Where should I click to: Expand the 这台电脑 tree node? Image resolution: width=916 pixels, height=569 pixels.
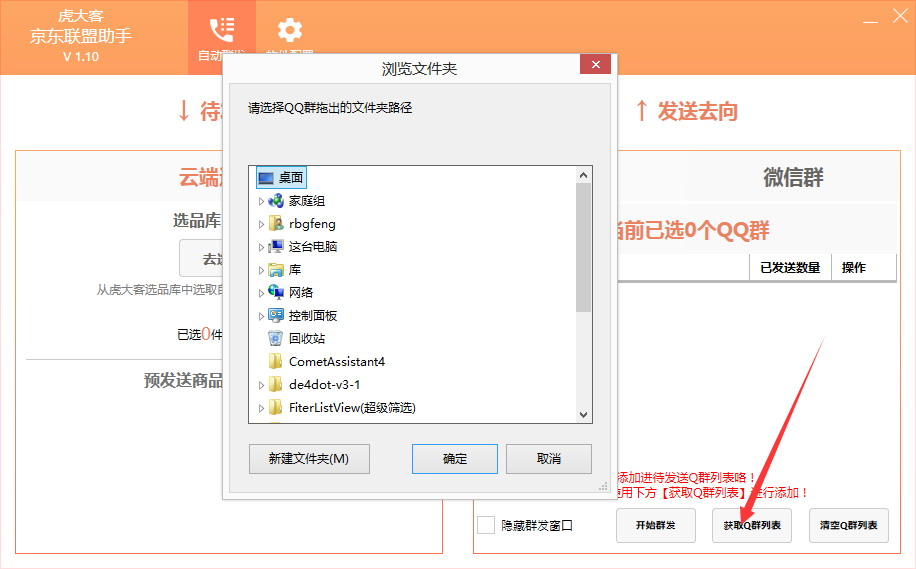point(261,247)
